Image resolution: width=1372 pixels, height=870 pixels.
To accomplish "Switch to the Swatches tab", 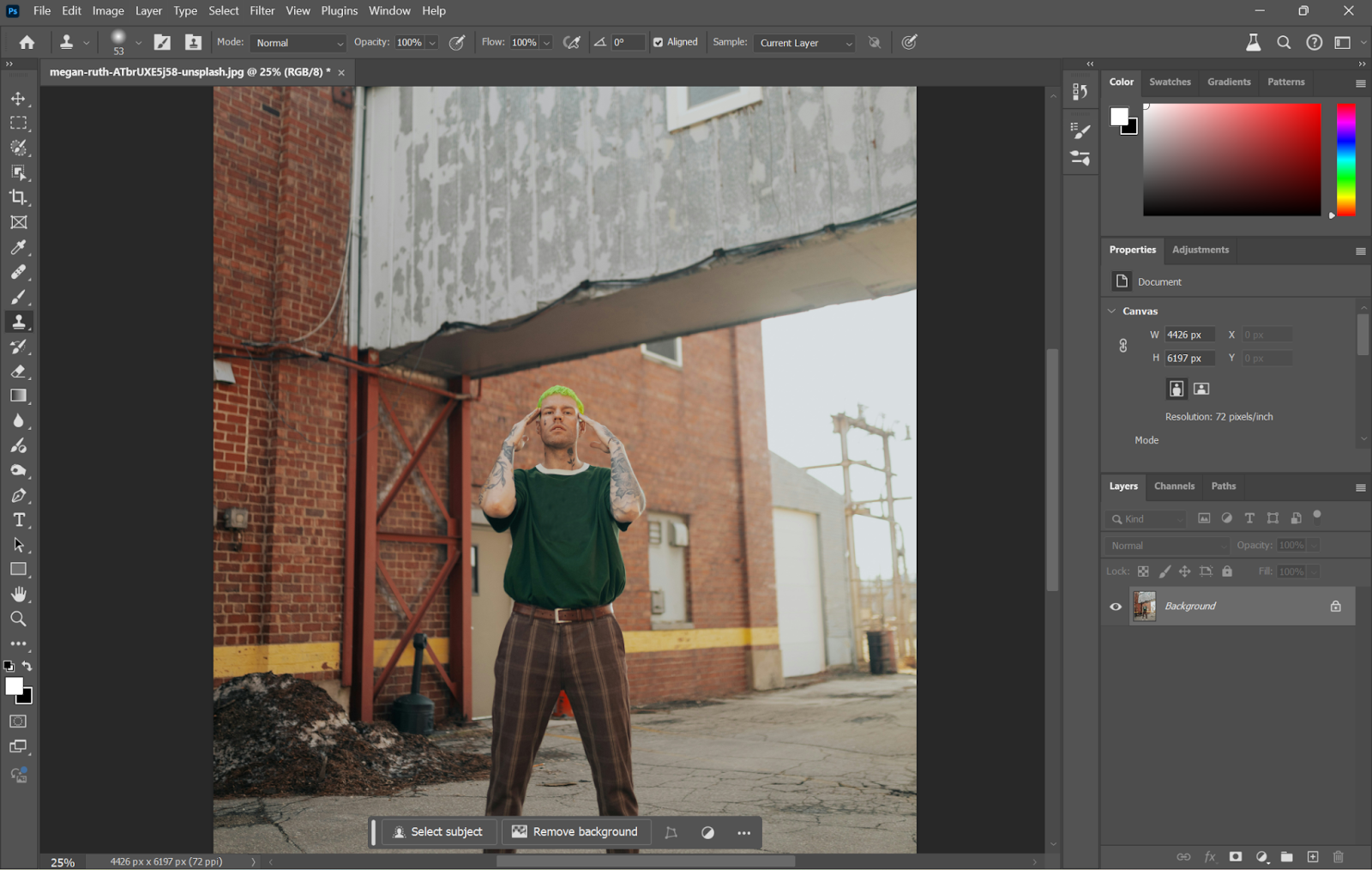I will point(1170,82).
